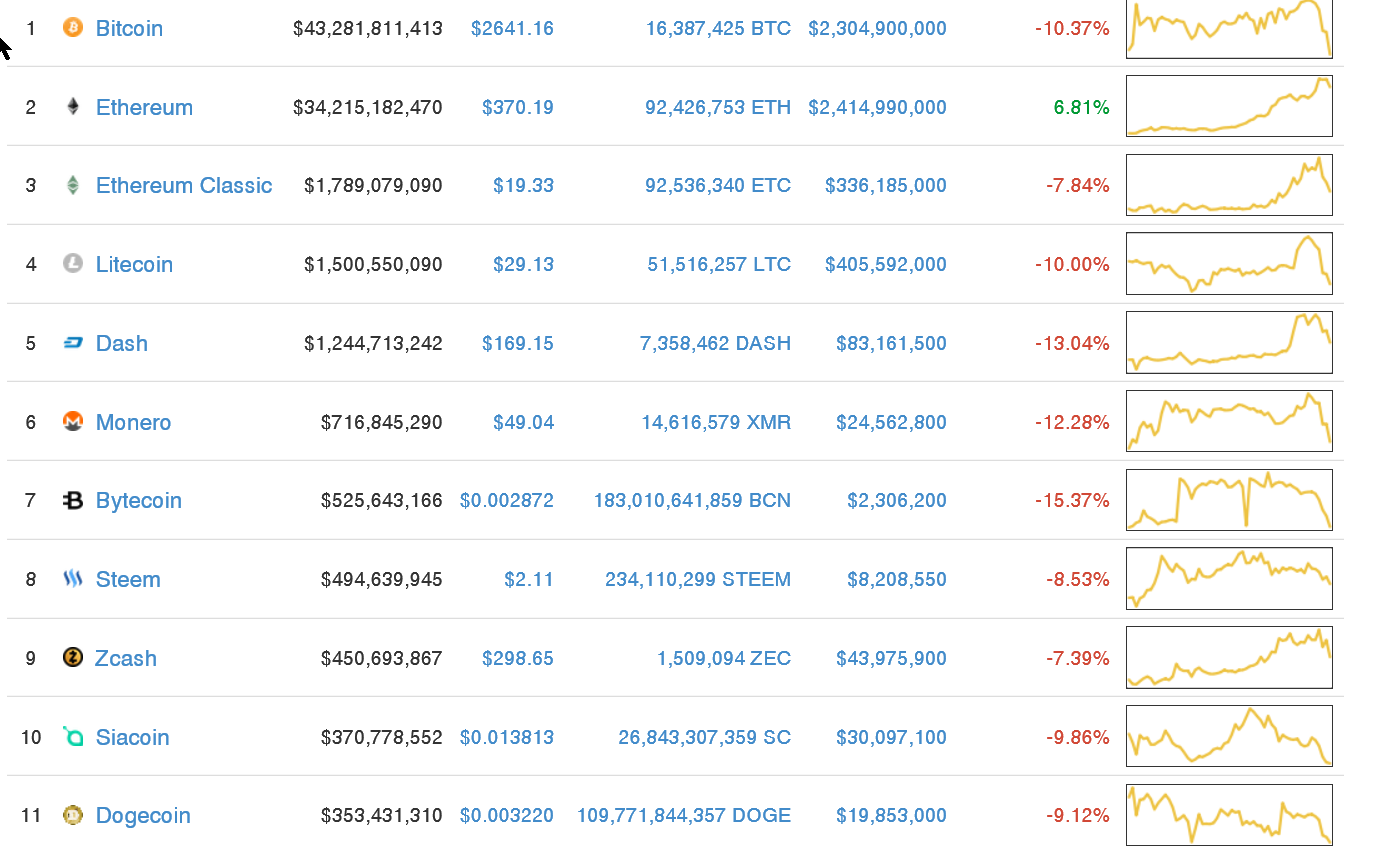Viewport: 1375px width, 850px height.
Task: Click the Litecoin coin icon
Action: (71, 264)
